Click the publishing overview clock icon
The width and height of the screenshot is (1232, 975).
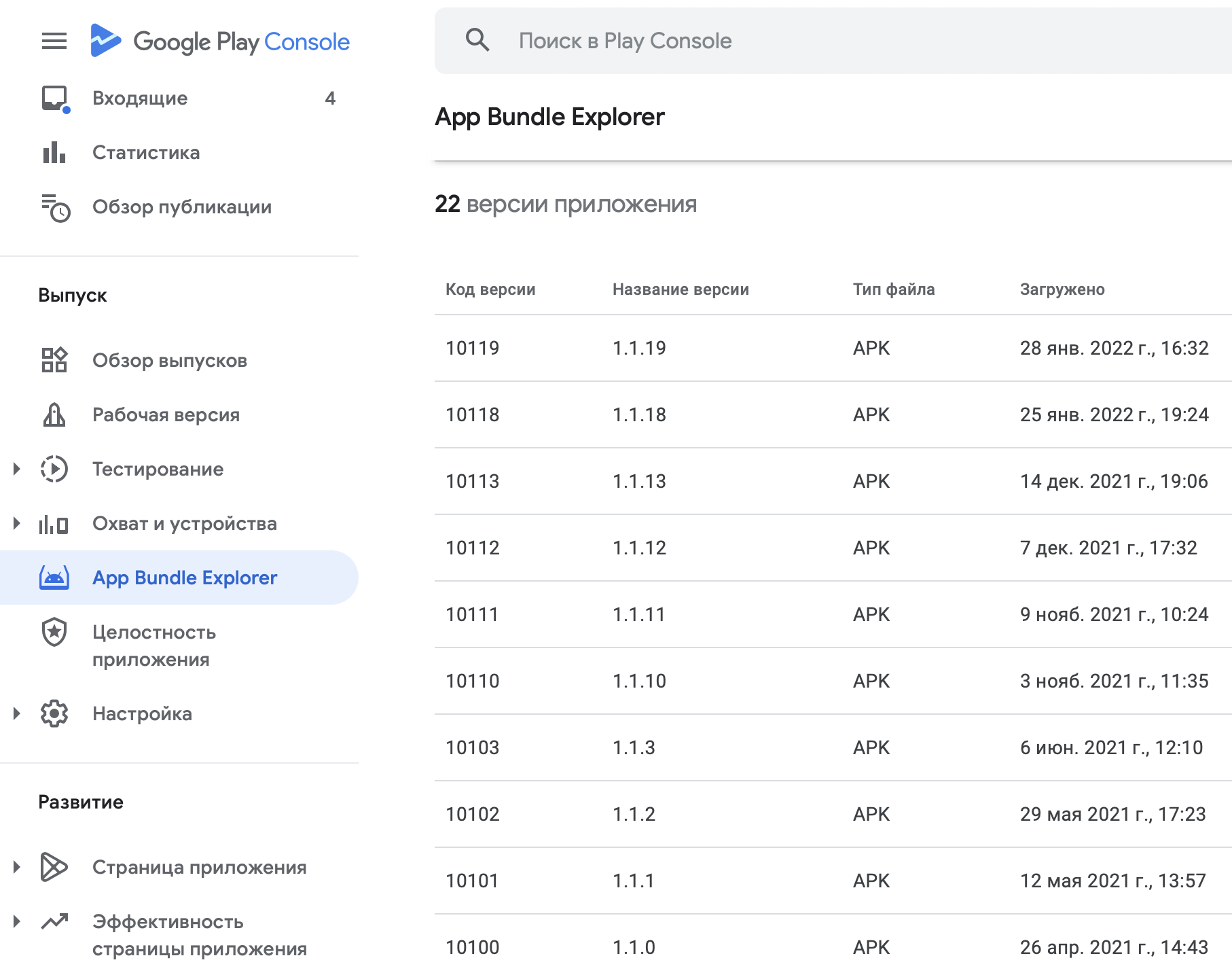[x=56, y=207]
